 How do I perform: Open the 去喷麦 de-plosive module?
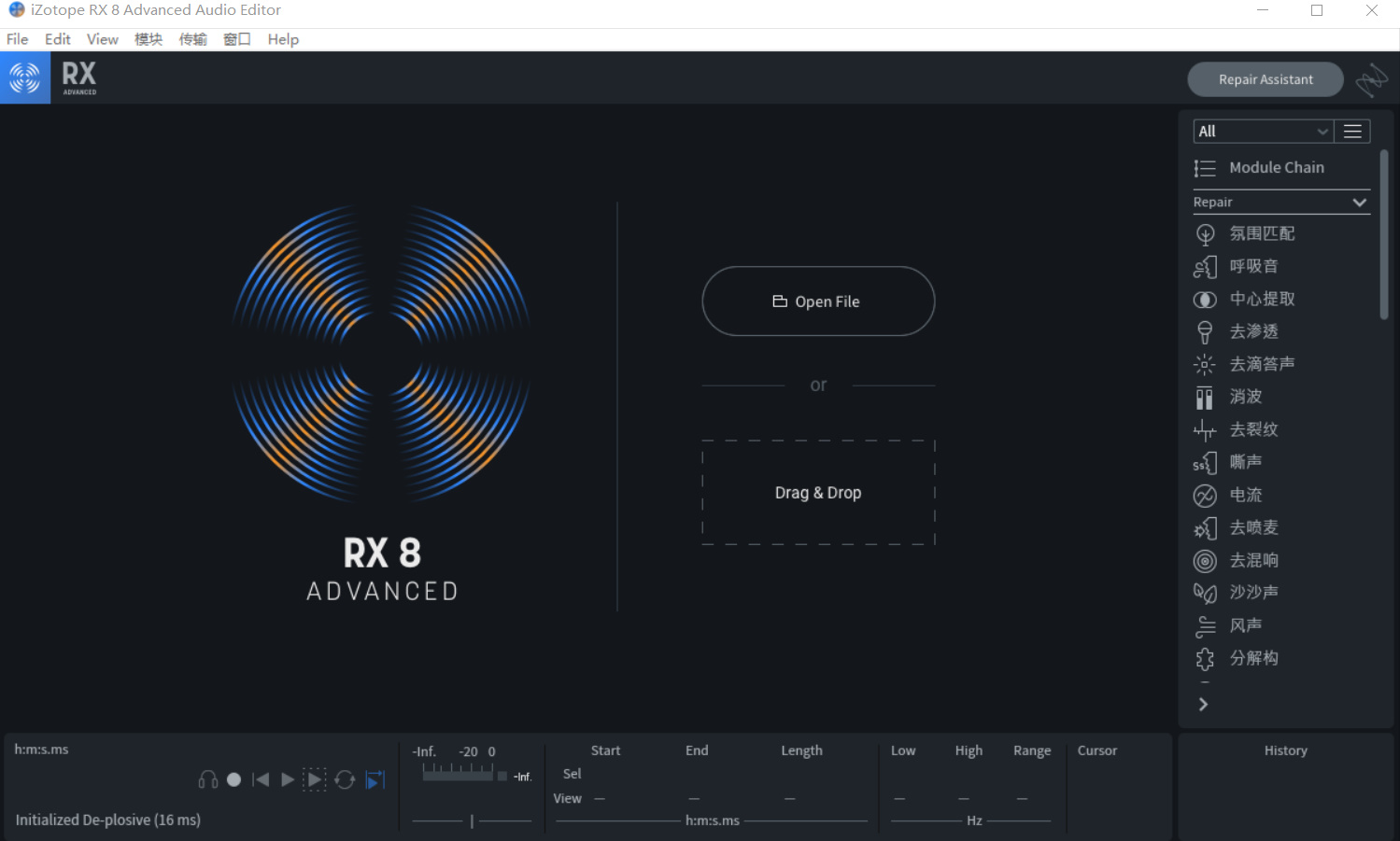click(x=1236, y=527)
